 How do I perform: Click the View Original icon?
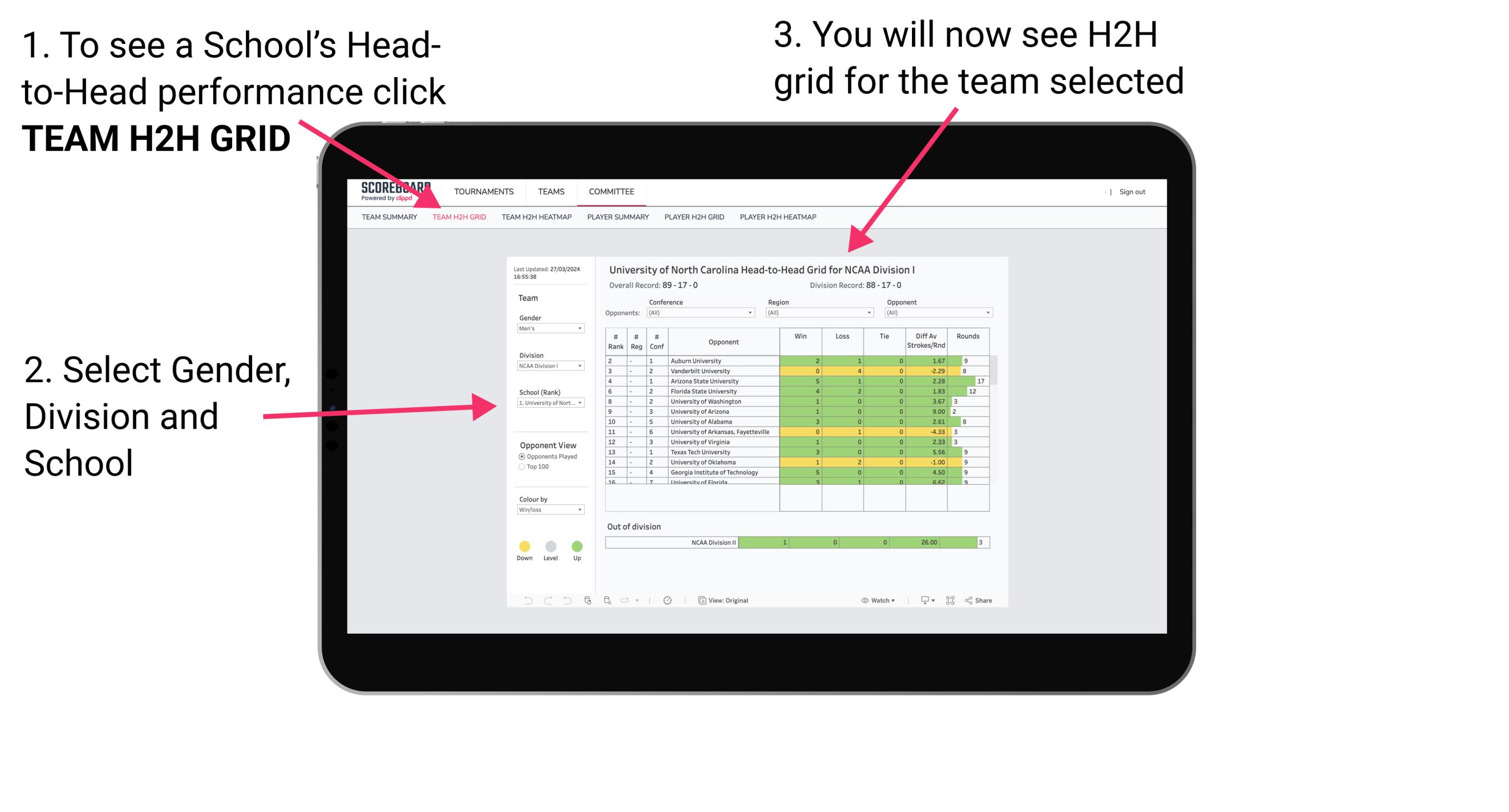tap(700, 601)
